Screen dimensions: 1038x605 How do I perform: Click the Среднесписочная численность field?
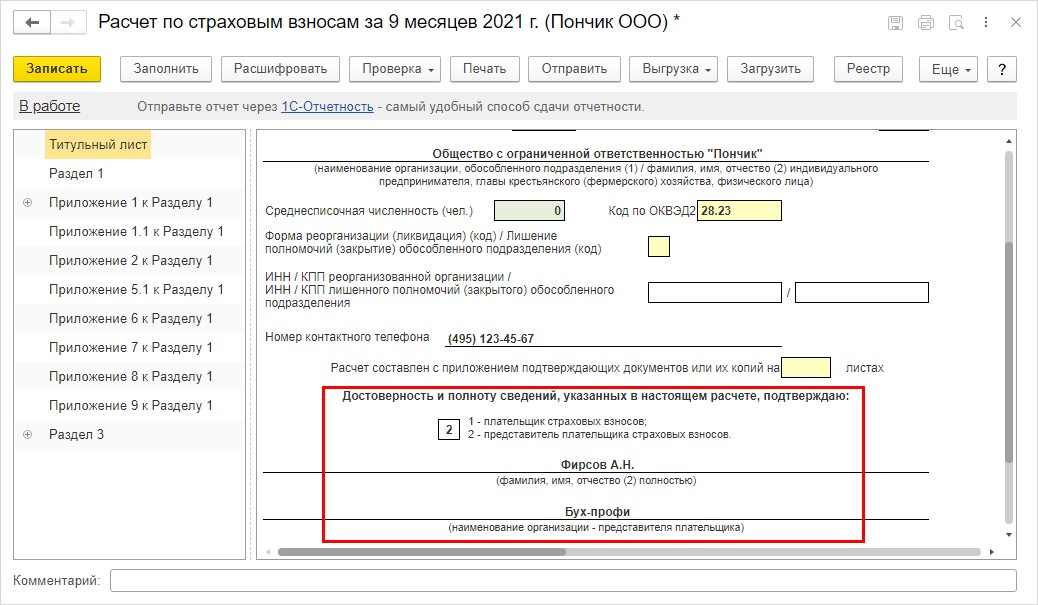[x=529, y=210]
